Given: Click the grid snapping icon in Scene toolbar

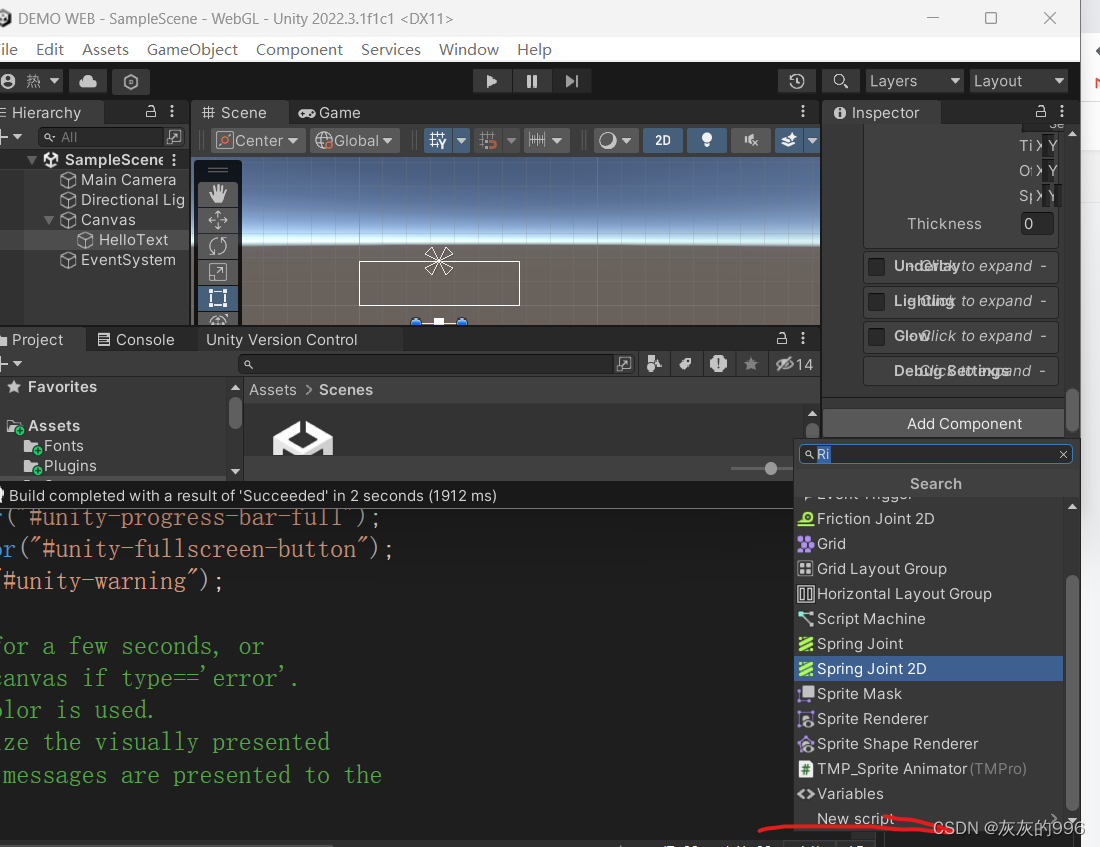Looking at the screenshot, I should coord(438,140).
